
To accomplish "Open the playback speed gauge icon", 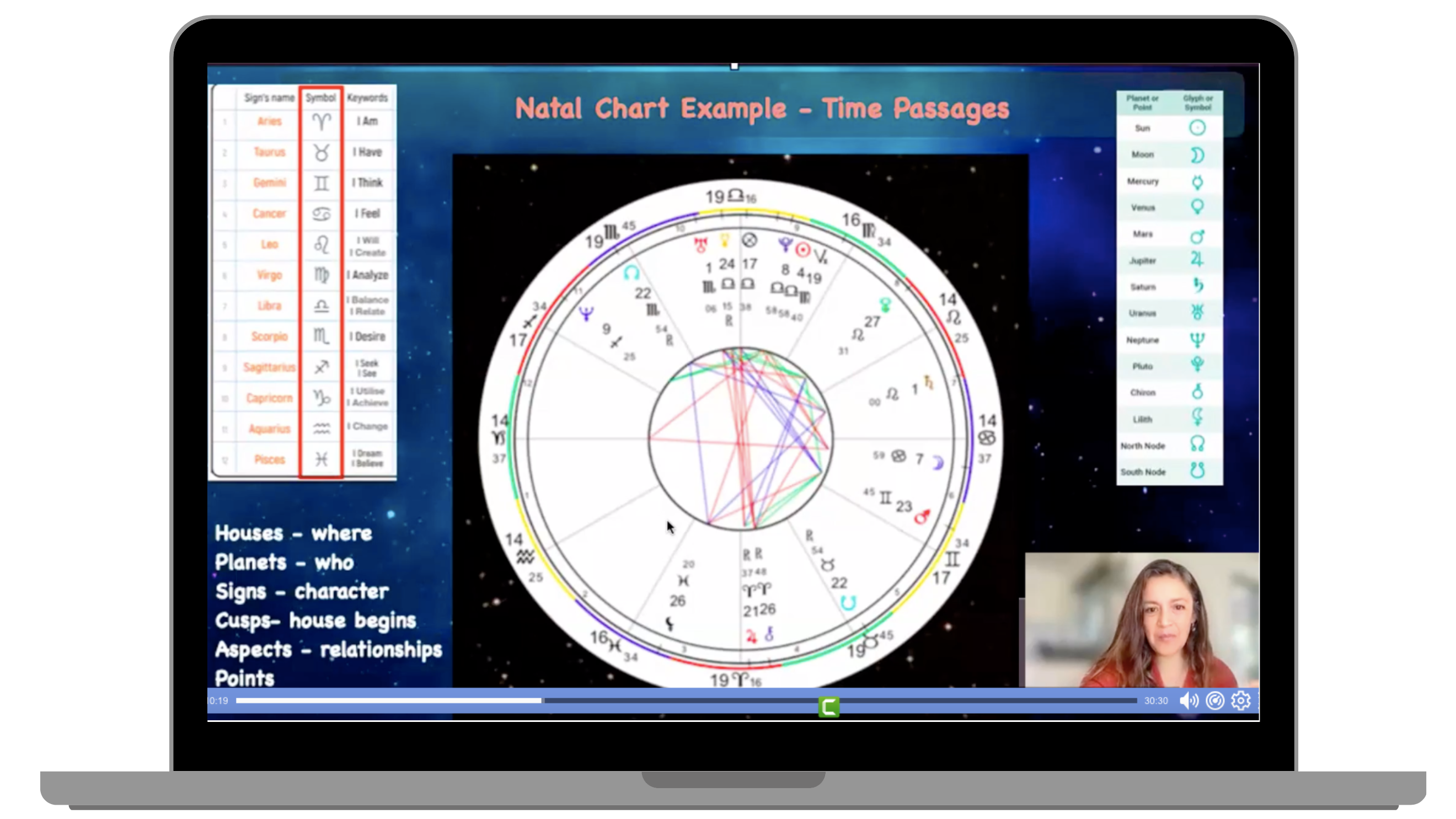I will click(x=1214, y=701).
